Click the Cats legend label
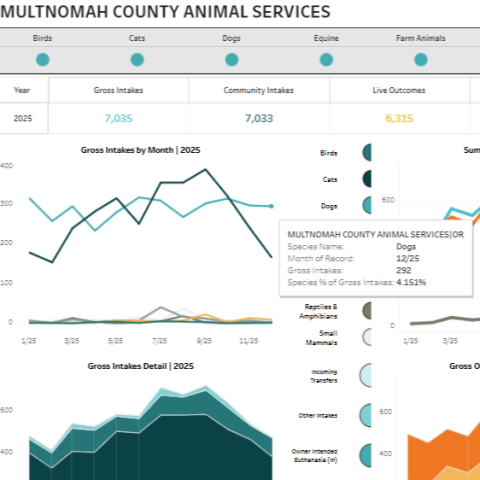Viewport: 480px width, 480px height. click(330, 180)
